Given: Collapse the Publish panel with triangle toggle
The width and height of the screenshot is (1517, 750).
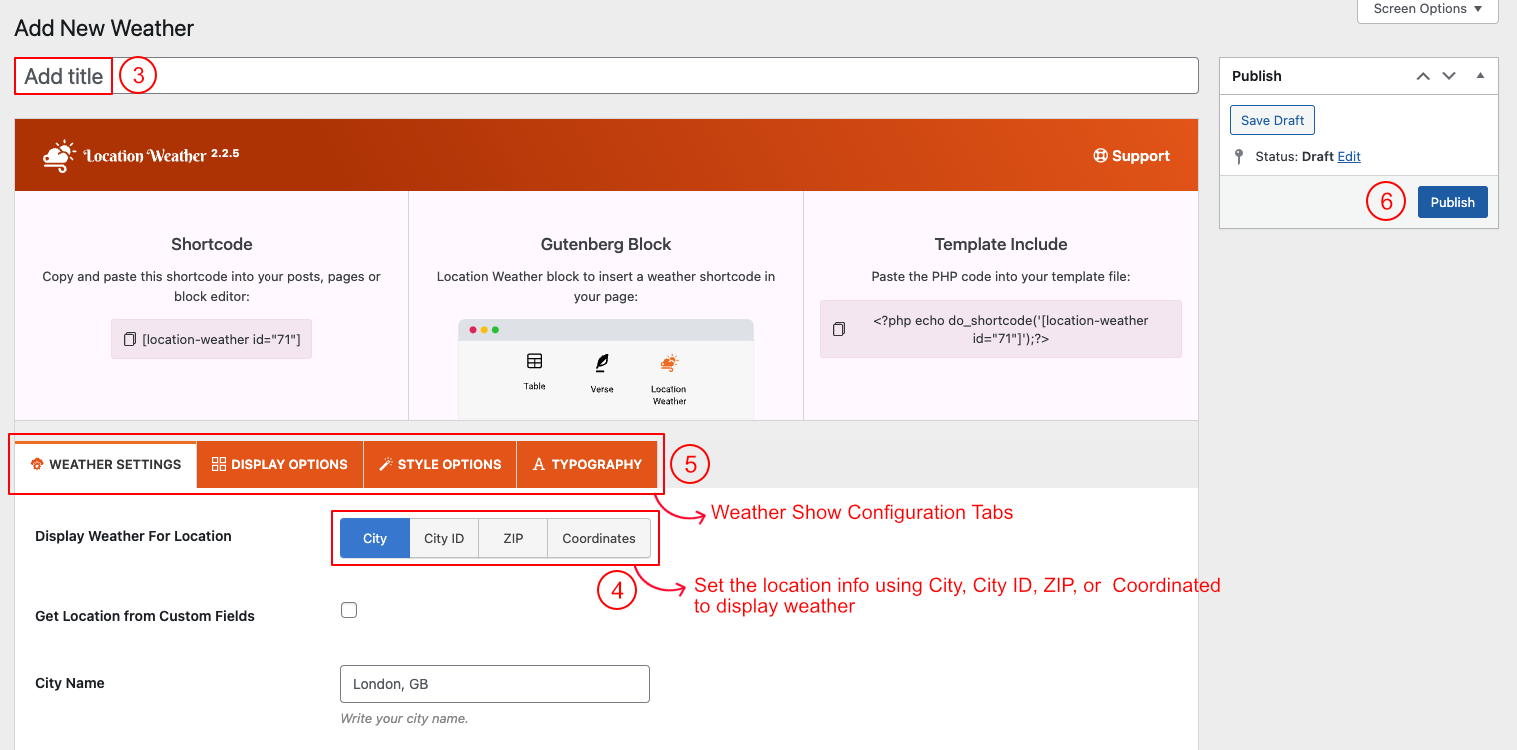Looking at the screenshot, I should [1480, 76].
